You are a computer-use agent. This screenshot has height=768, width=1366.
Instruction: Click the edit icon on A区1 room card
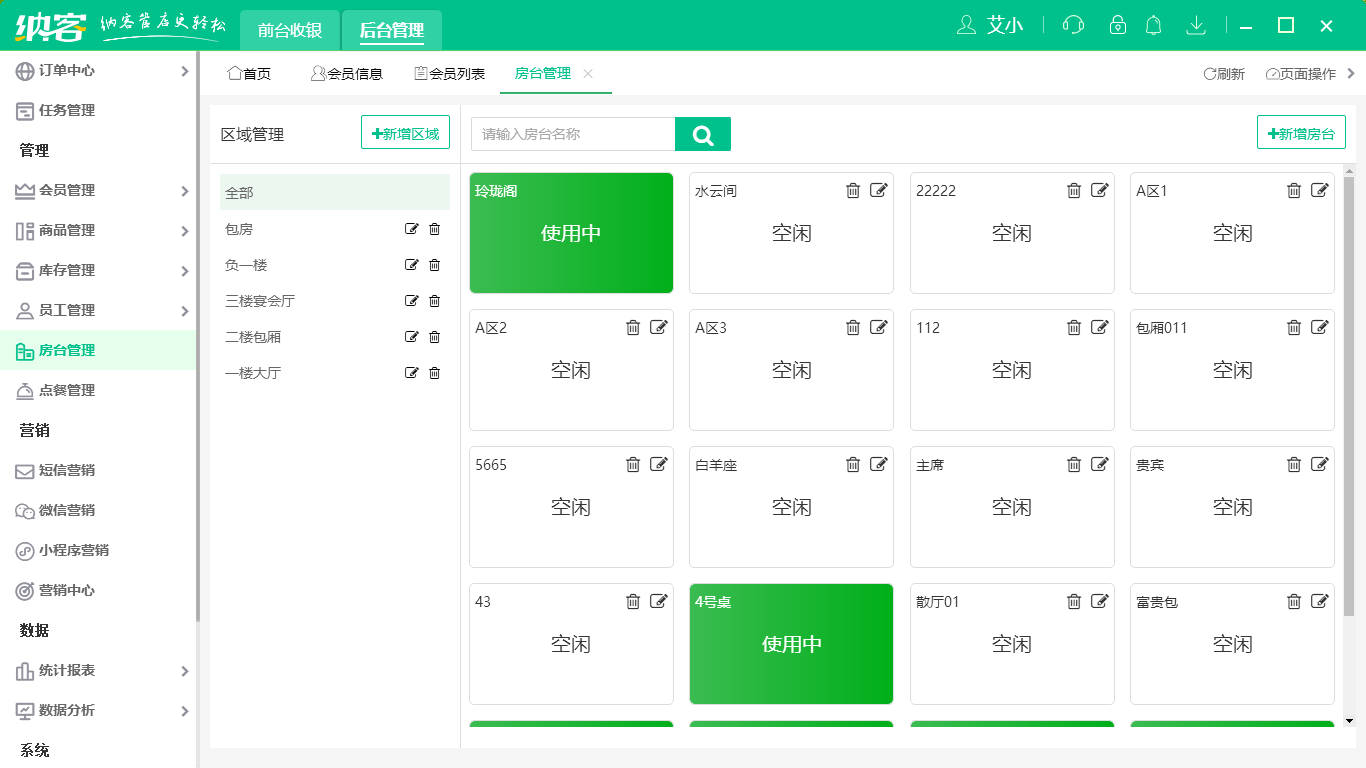tap(1320, 191)
